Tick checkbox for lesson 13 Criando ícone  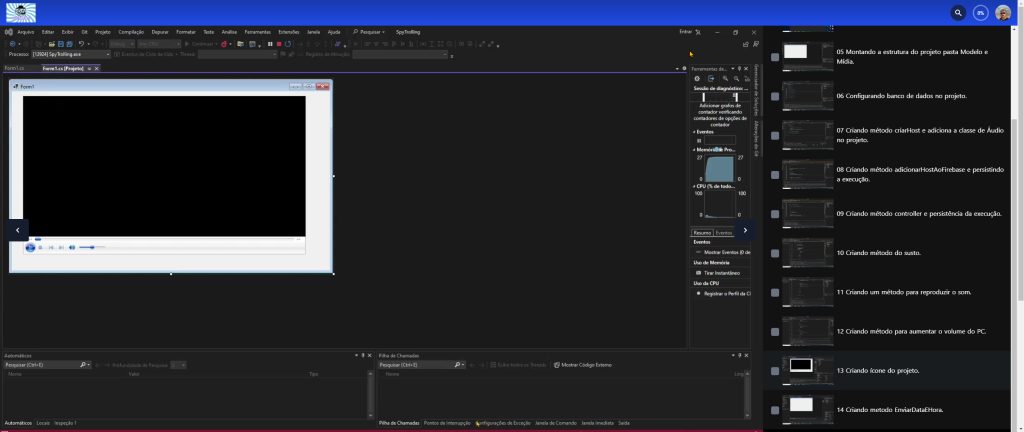(775, 370)
